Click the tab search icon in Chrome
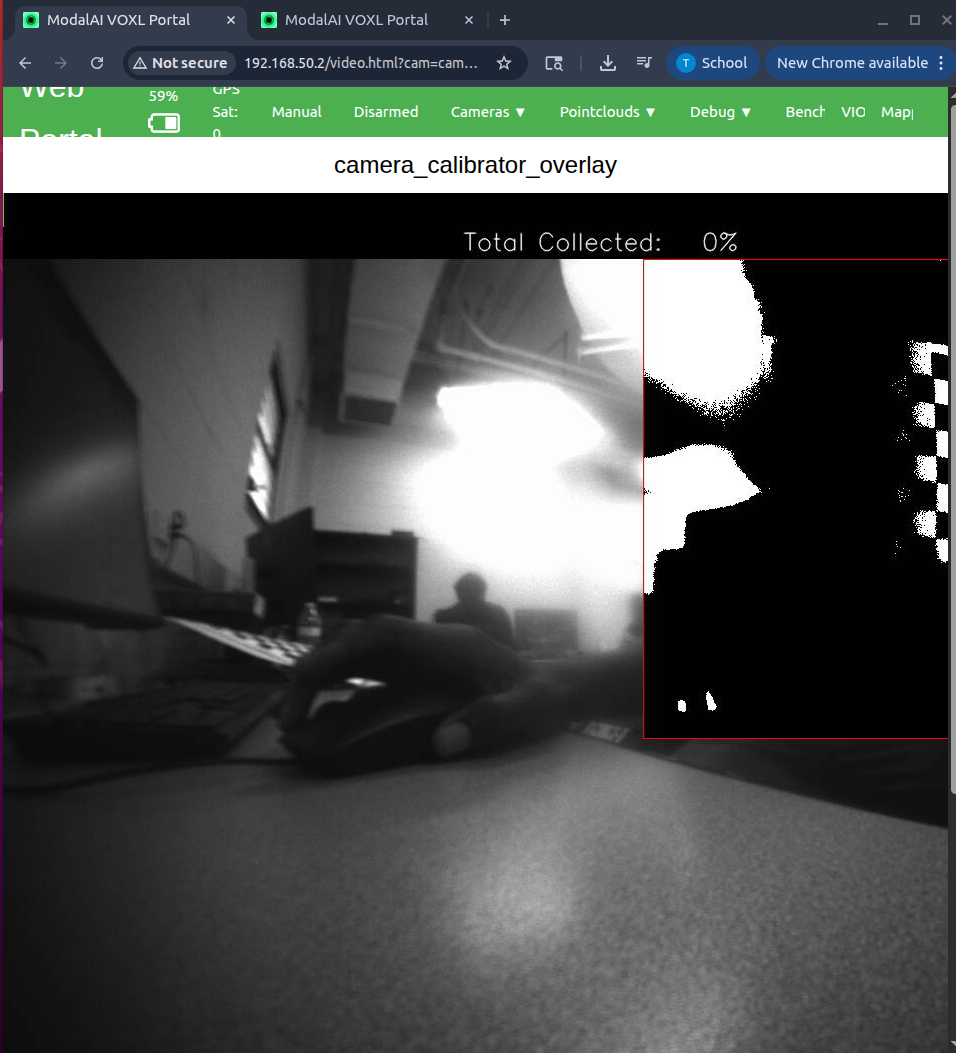The image size is (956, 1053). tap(554, 62)
